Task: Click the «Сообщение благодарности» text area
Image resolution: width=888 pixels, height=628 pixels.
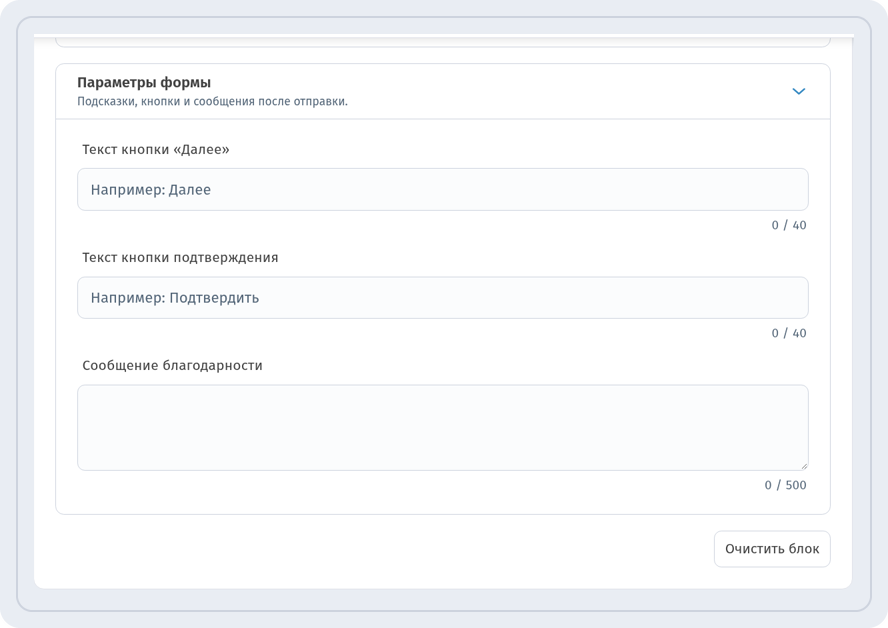Action: coord(443,428)
